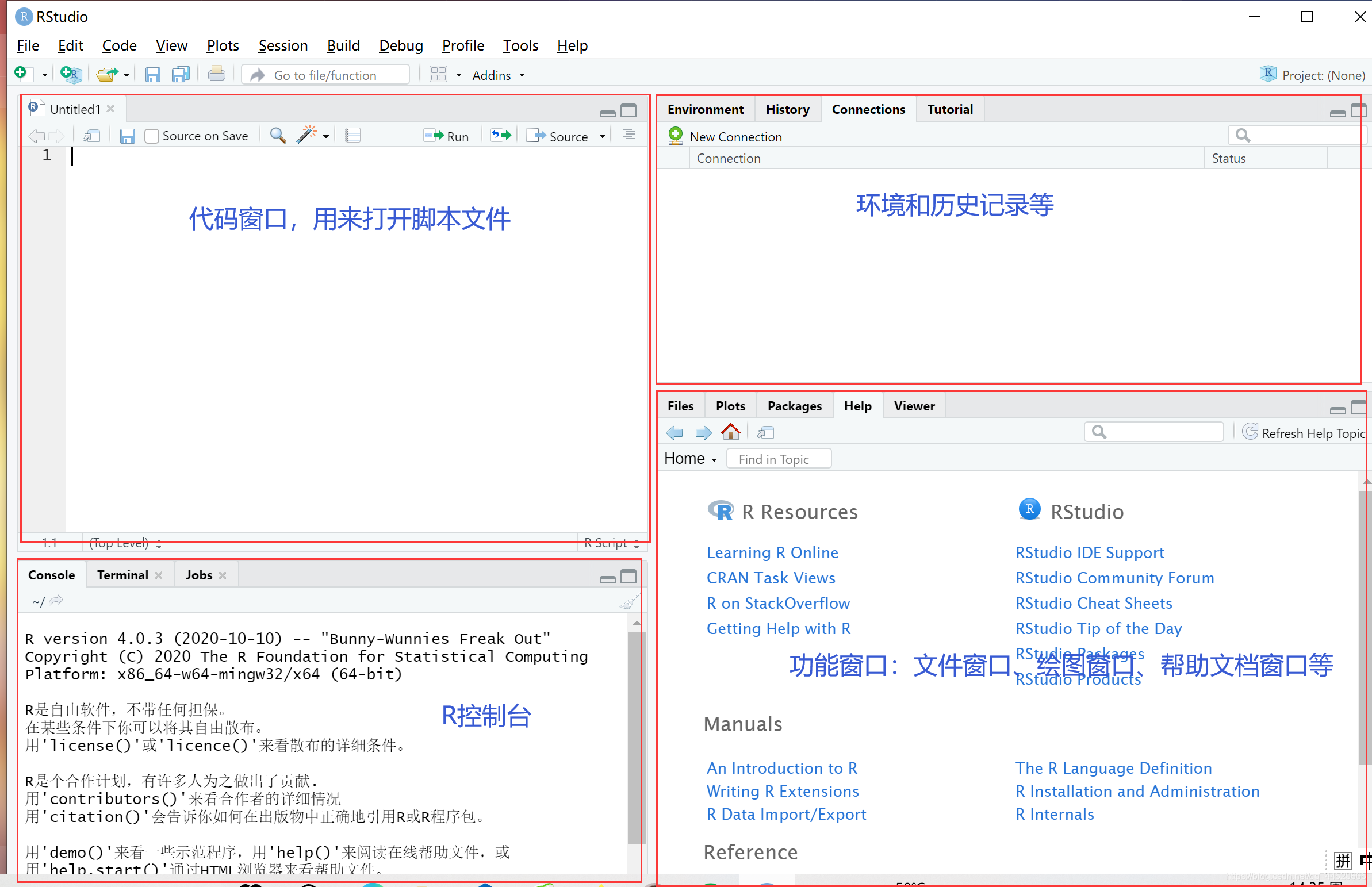Switch to the Terminal tab

[122, 575]
